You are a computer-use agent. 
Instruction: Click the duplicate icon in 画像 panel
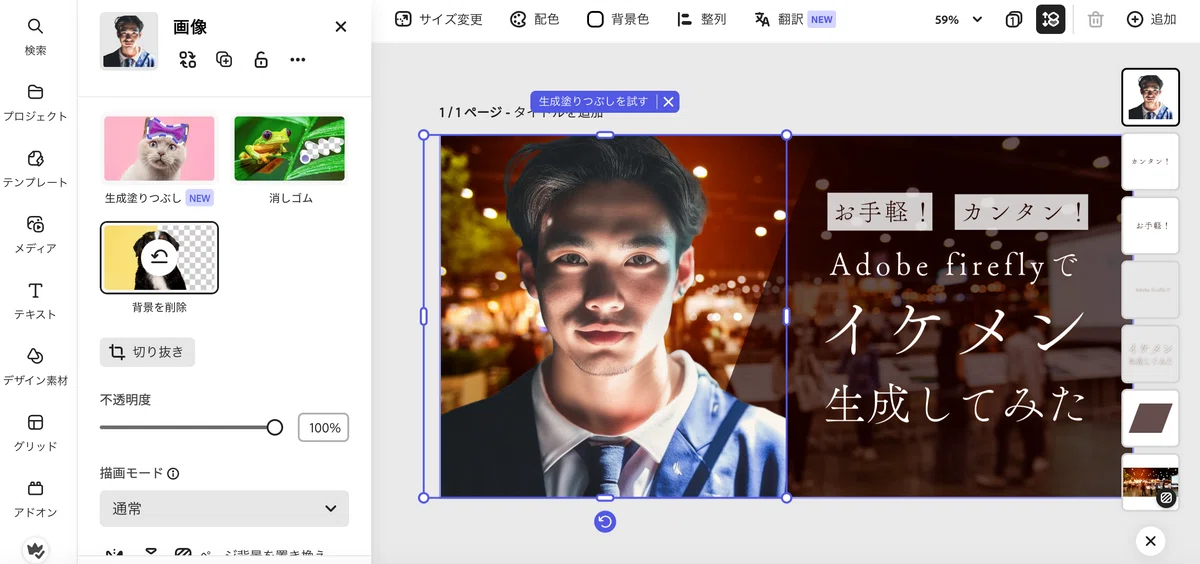pyautogui.click(x=224, y=60)
